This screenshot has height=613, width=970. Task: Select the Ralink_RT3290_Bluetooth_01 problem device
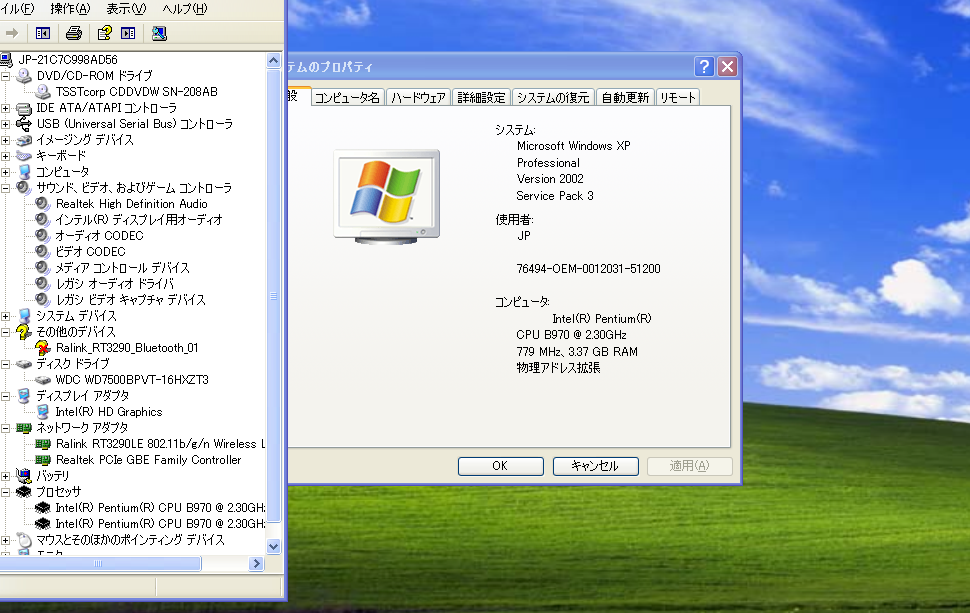[x=127, y=348]
